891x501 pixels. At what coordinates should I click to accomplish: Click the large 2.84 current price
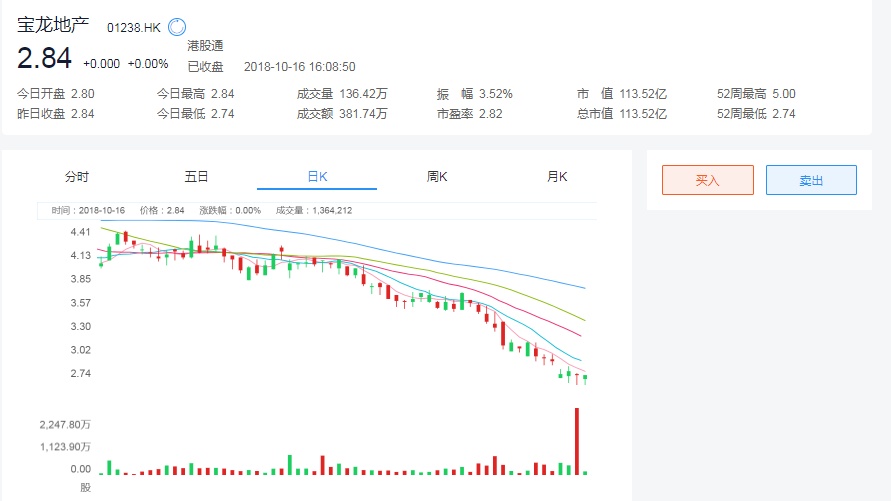coord(44,59)
